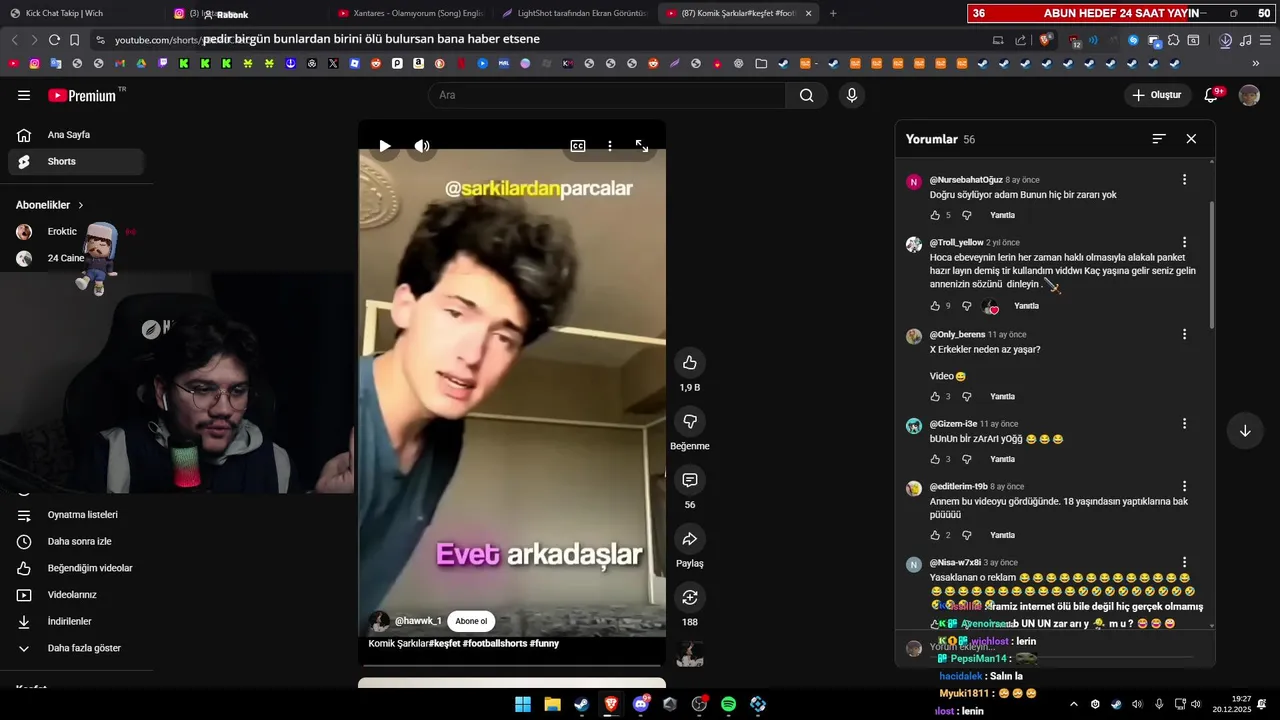Open İndirilenler downloads

[76, 621]
